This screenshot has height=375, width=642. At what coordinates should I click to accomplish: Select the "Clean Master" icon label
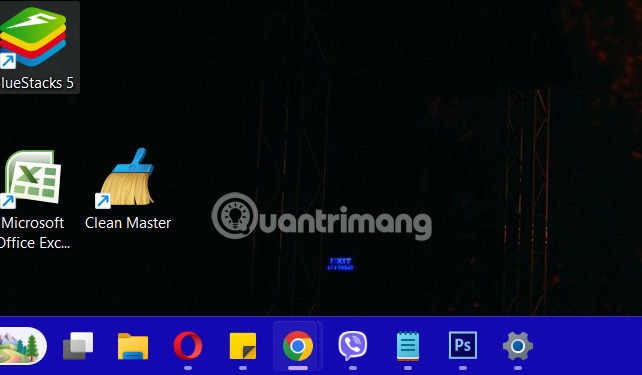point(128,223)
